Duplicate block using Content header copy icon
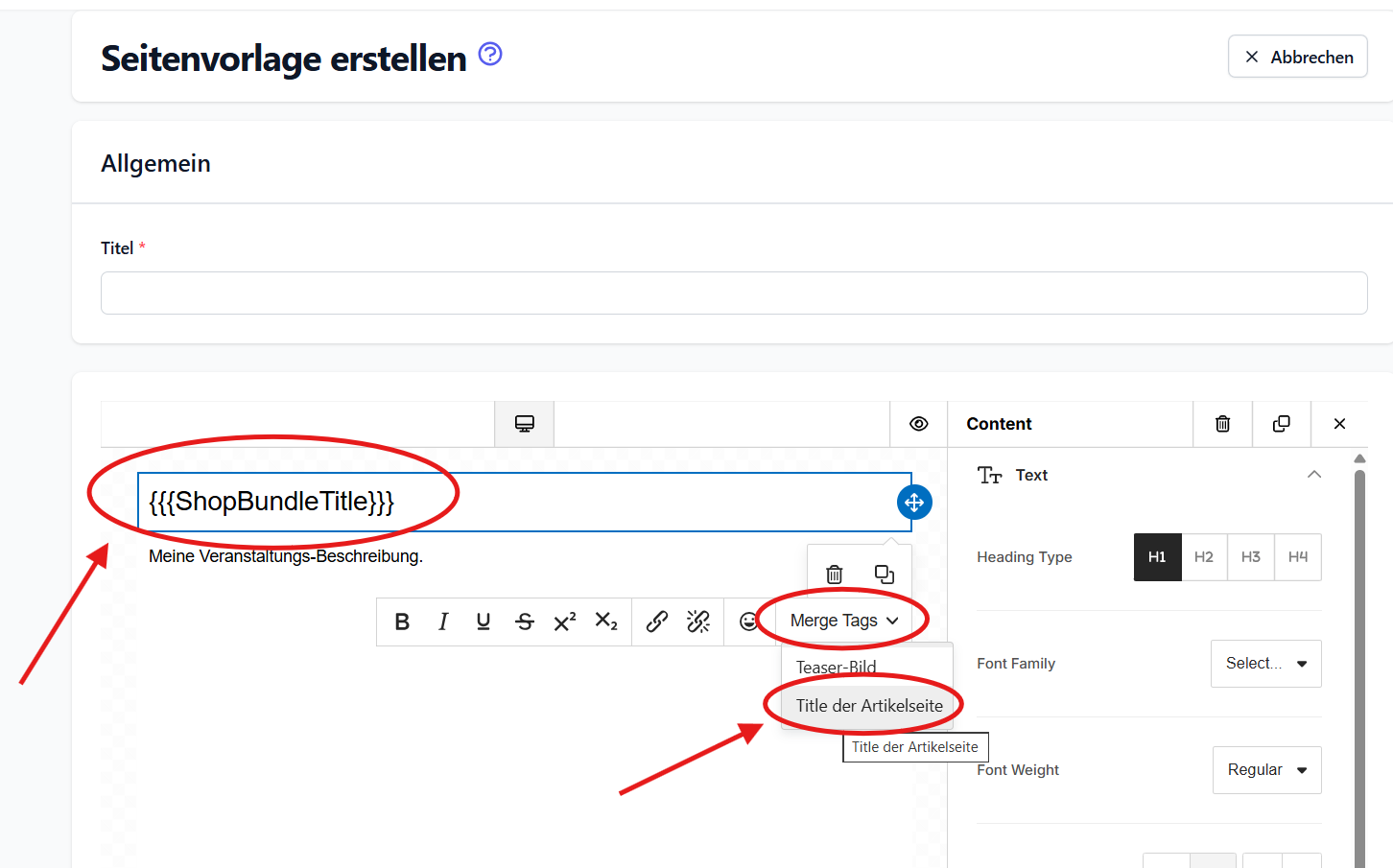Image resolution: width=1393 pixels, height=868 pixels. pyautogui.click(x=1282, y=424)
